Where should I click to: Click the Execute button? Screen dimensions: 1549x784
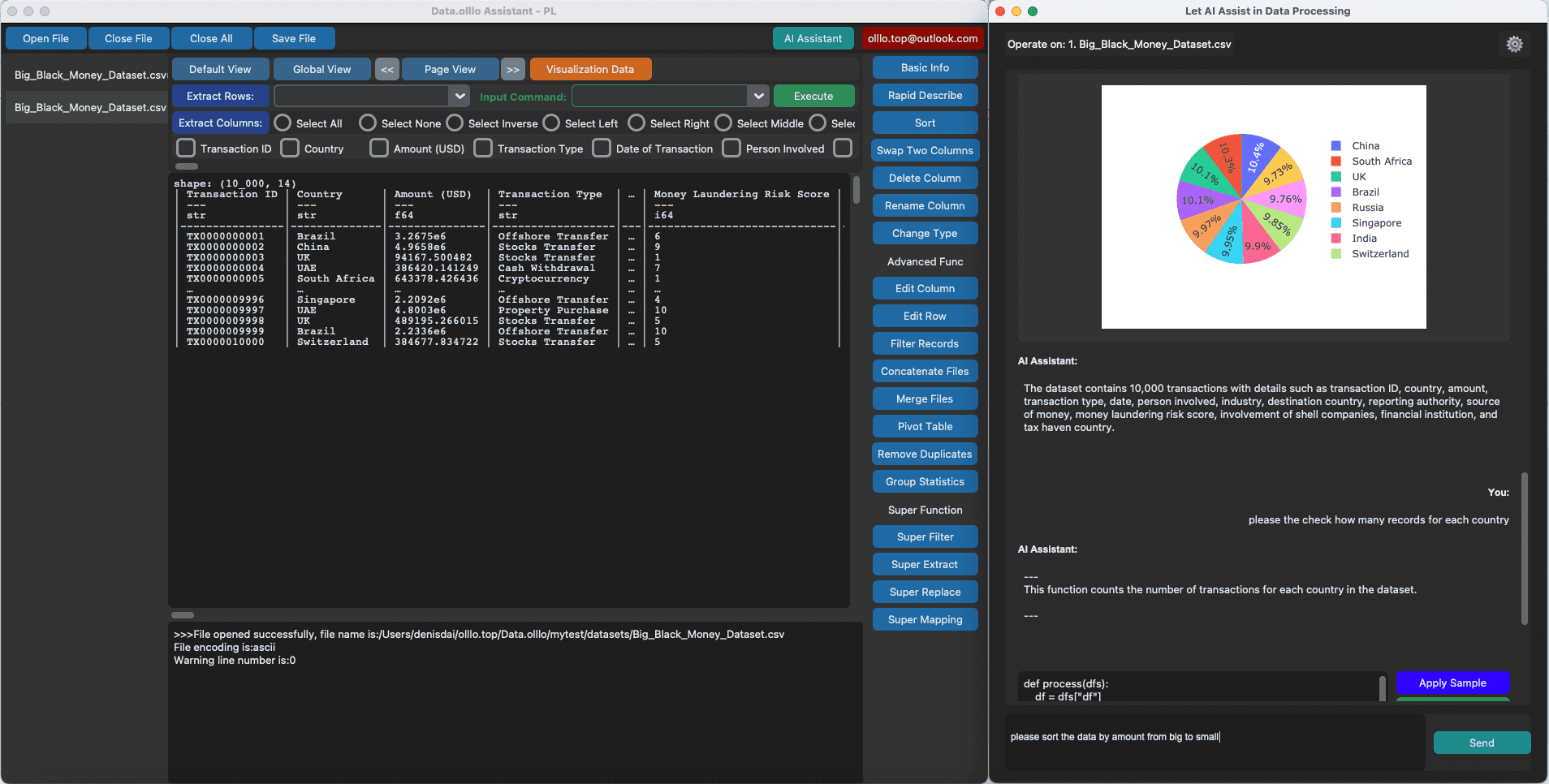coord(813,96)
